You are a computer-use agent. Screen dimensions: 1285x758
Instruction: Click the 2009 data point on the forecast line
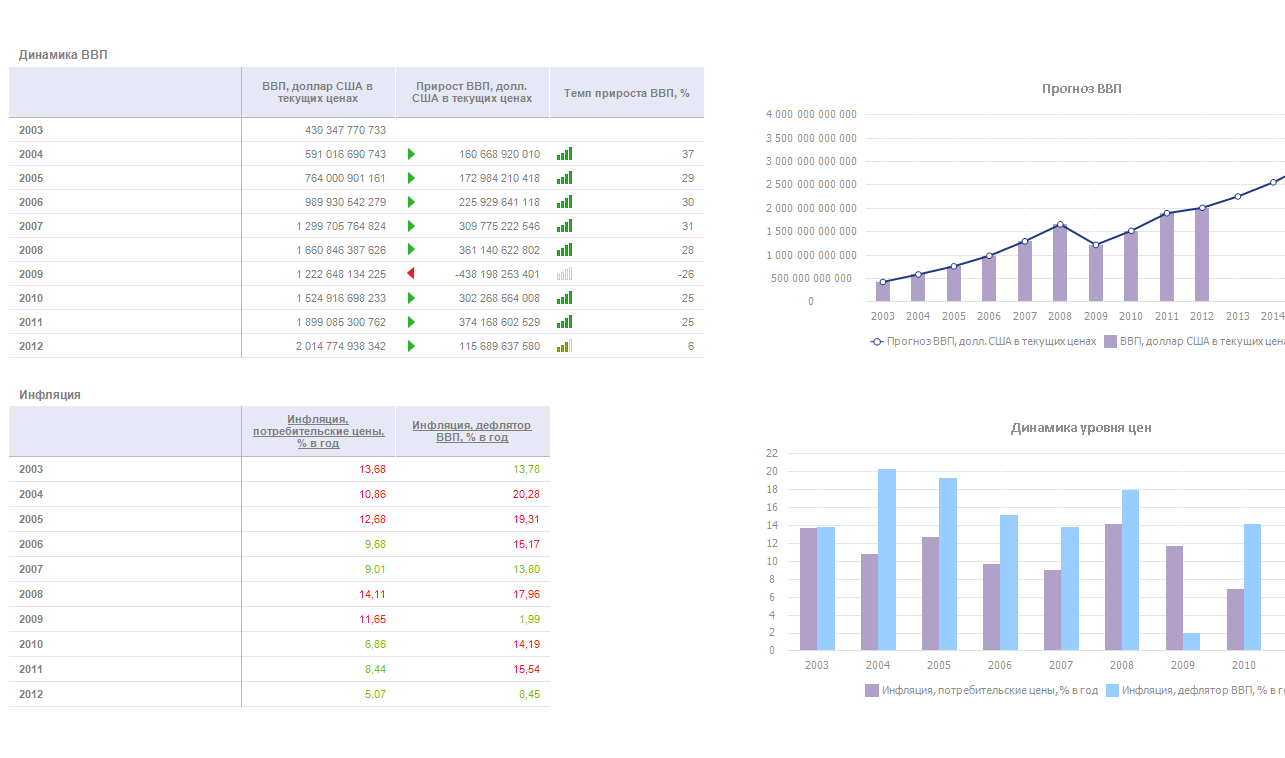click(x=1095, y=245)
